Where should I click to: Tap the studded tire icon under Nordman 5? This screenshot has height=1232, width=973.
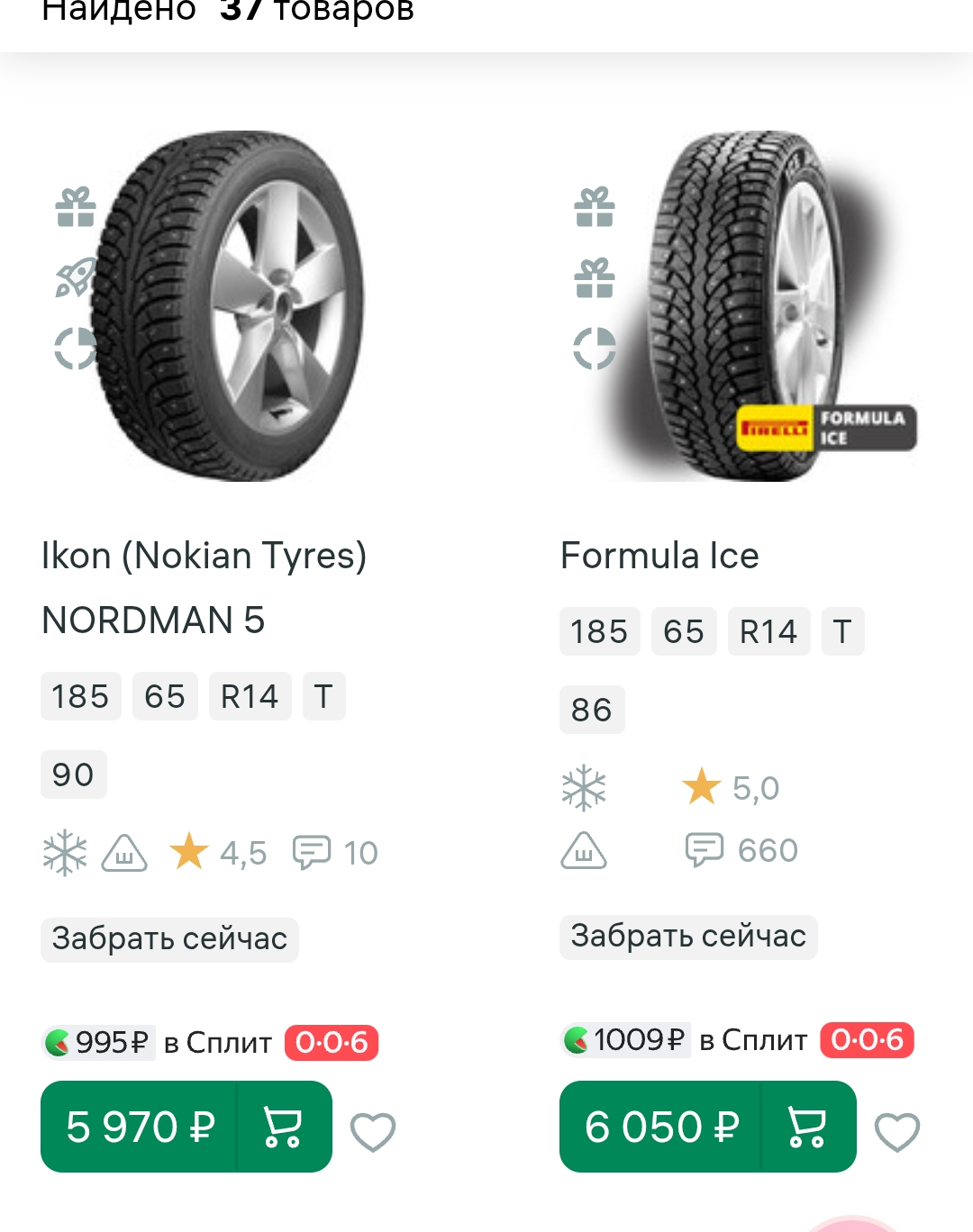(124, 853)
